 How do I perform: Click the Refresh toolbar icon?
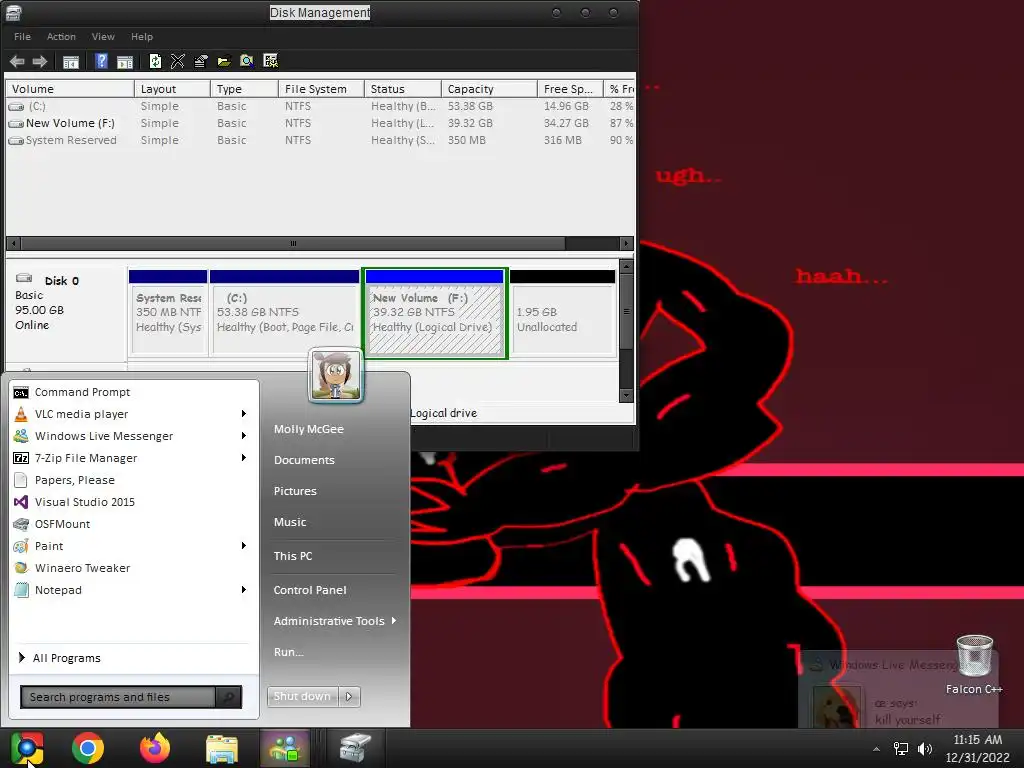[155, 61]
